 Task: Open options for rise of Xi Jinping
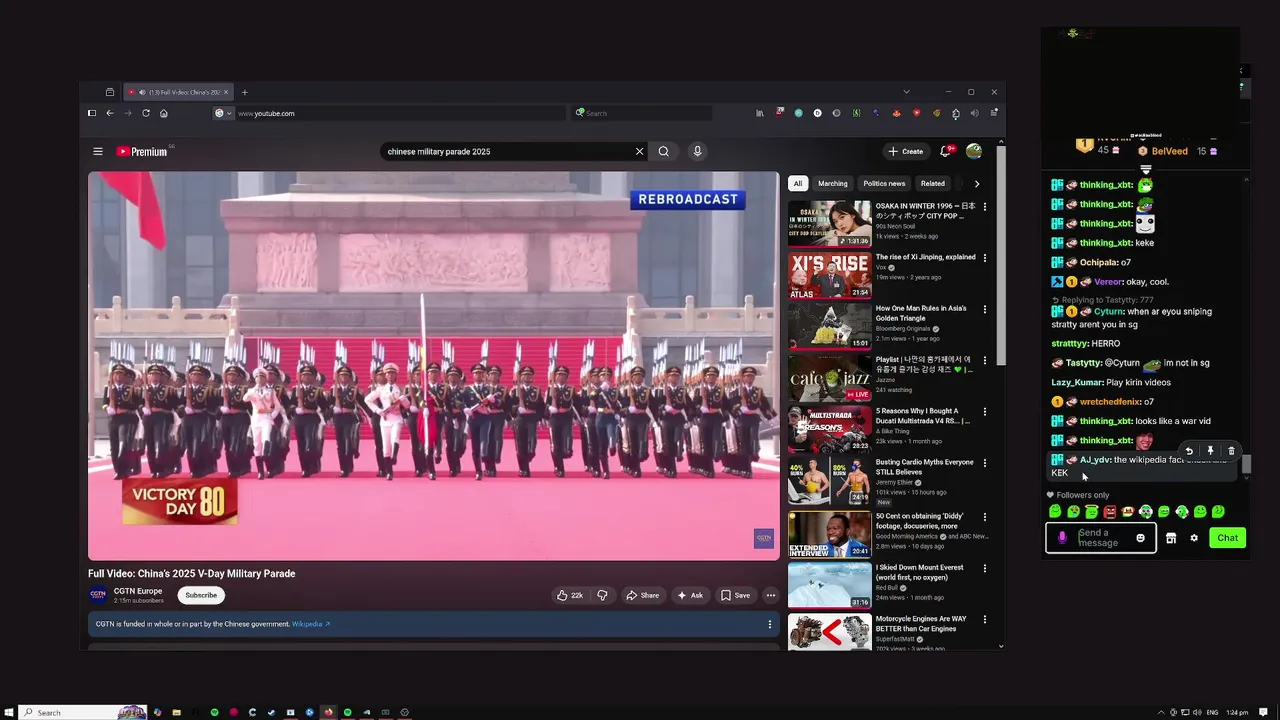point(985,258)
